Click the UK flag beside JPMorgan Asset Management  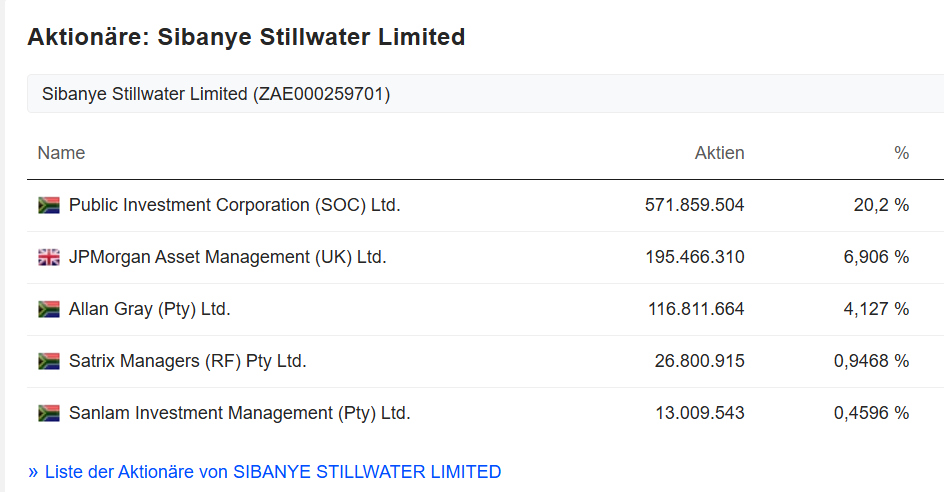tap(49, 257)
